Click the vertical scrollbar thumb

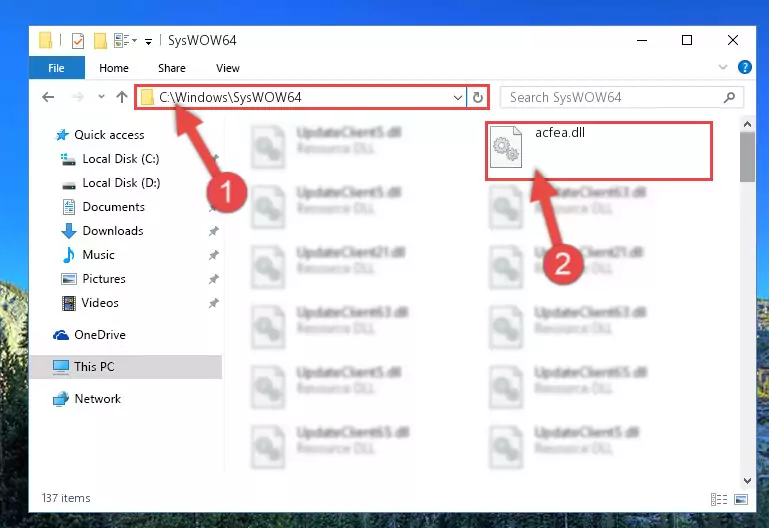[747, 157]
